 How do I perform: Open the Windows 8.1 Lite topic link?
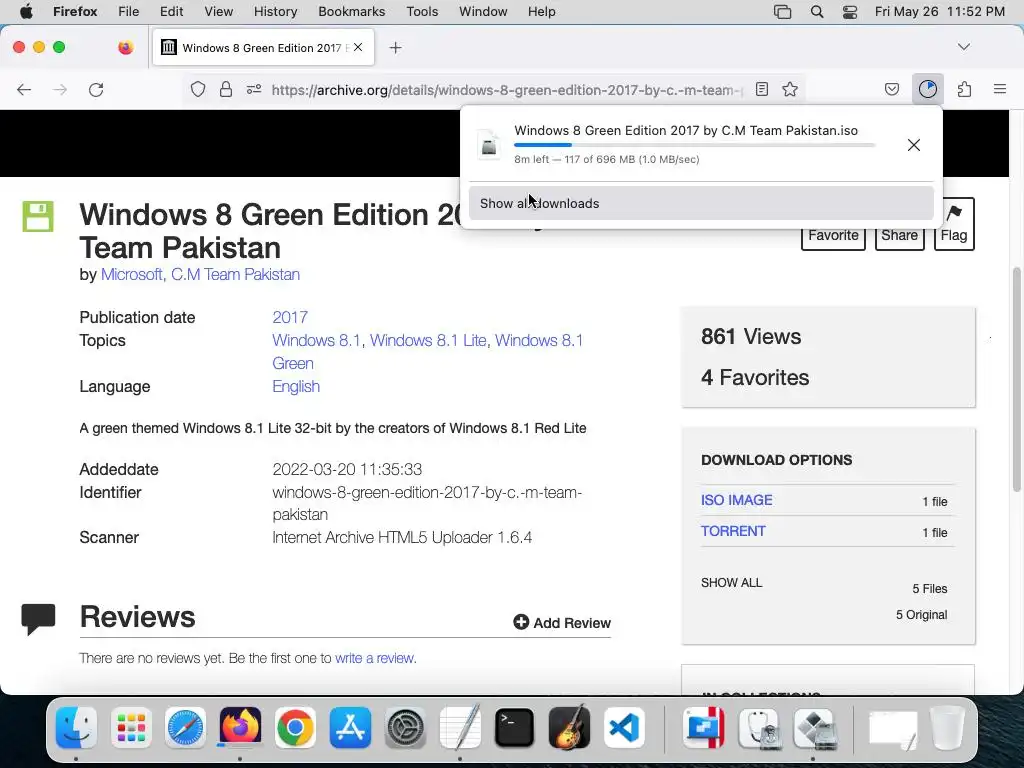[428, 340]
